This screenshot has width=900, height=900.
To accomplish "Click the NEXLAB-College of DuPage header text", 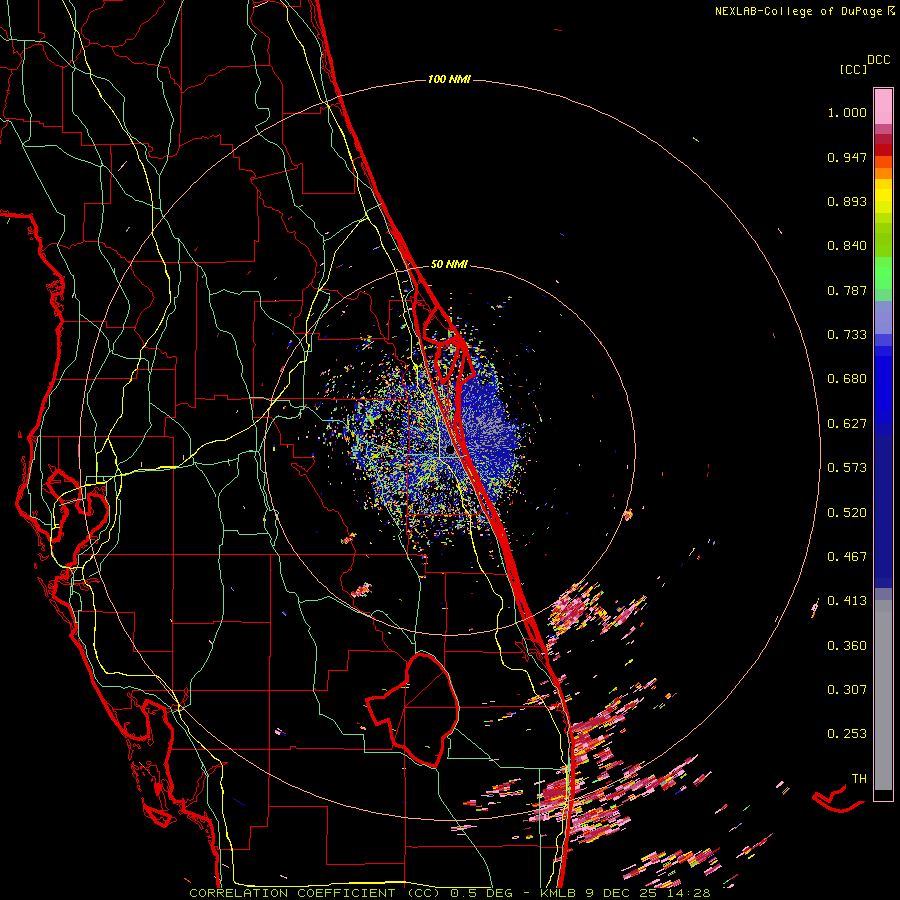I will 800,11.
